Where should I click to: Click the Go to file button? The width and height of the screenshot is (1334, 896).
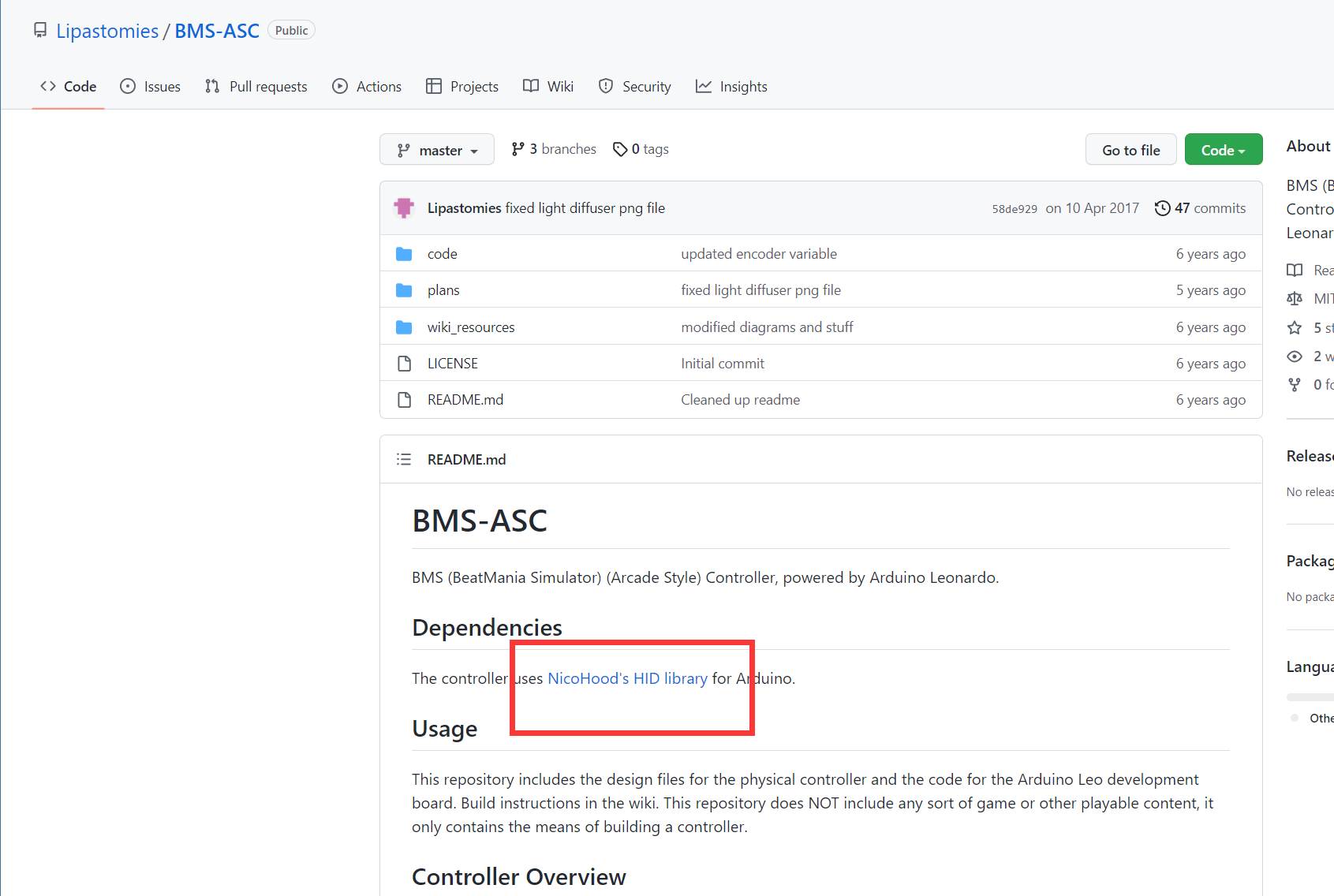click(1130, 150)
